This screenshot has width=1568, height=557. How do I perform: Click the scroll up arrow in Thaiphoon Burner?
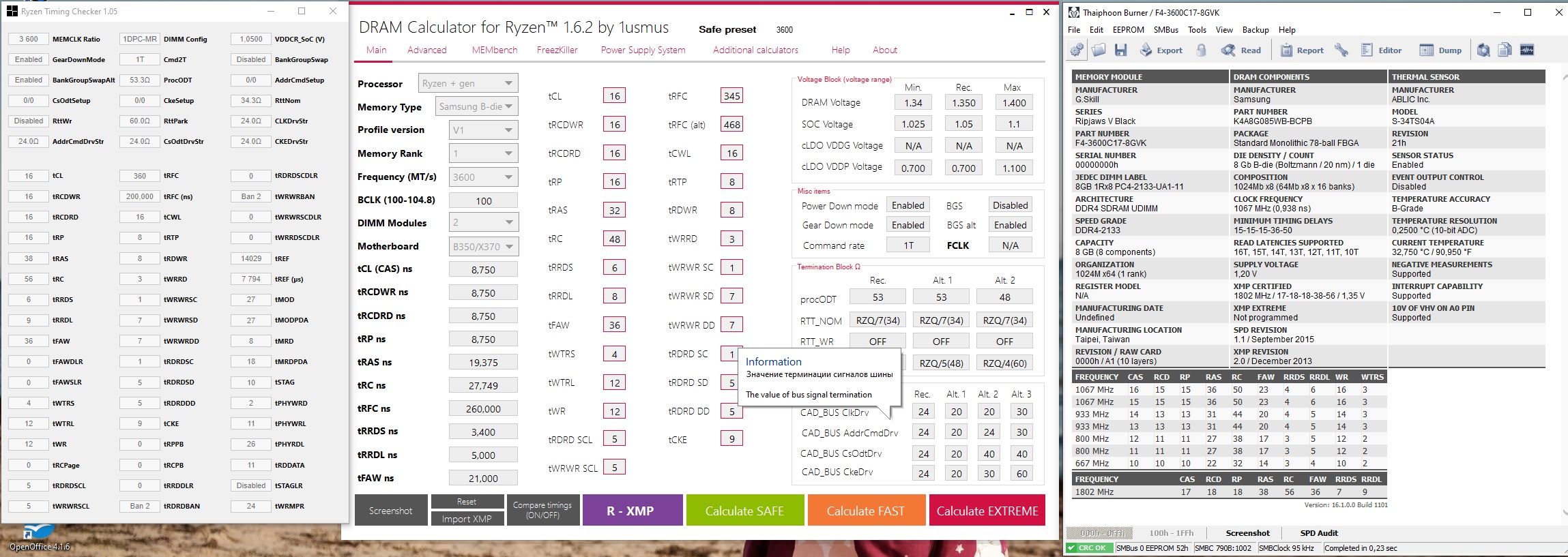pyautogui.click(x=1563, y=78)
